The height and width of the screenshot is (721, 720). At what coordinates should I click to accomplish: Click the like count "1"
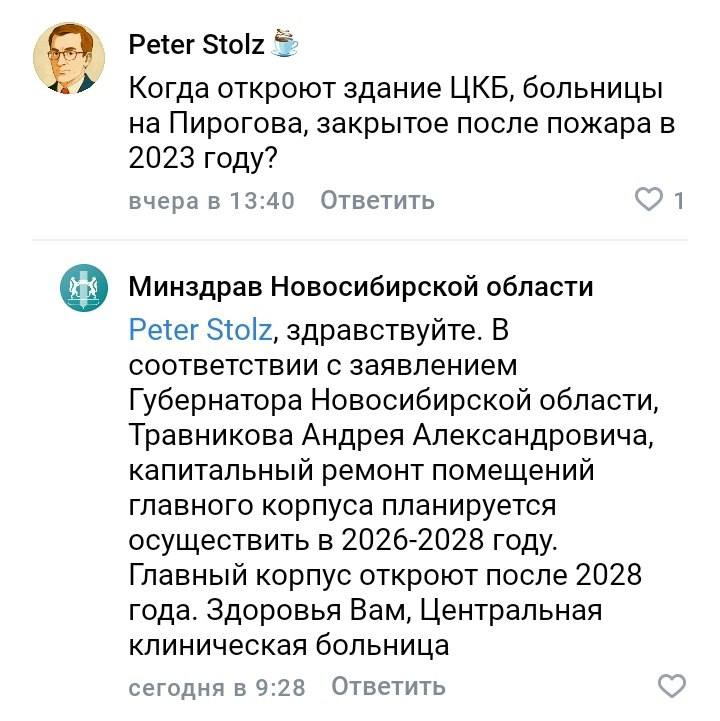tap(679, 200)
